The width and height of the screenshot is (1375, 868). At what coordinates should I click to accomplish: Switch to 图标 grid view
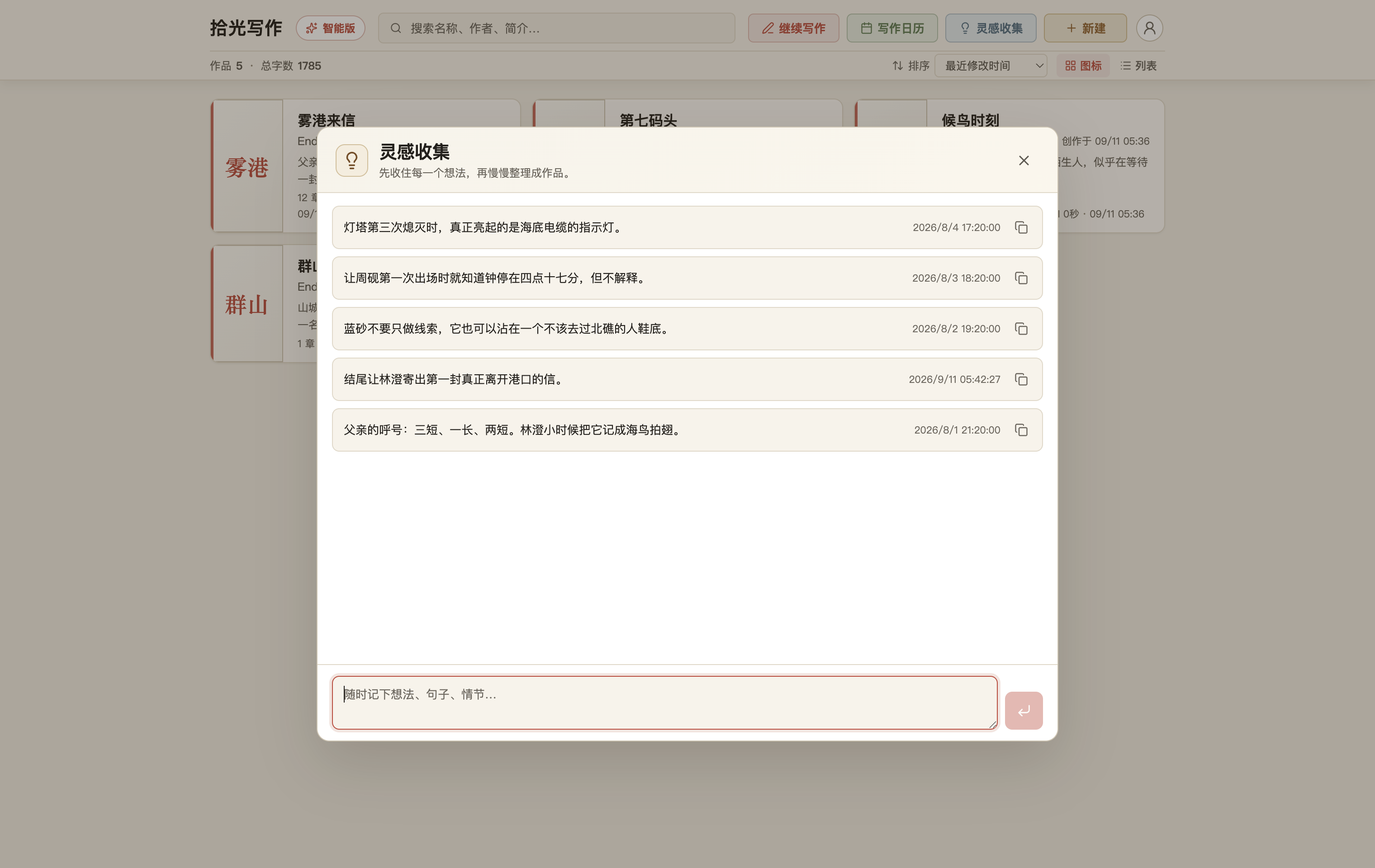(1083, 66)
